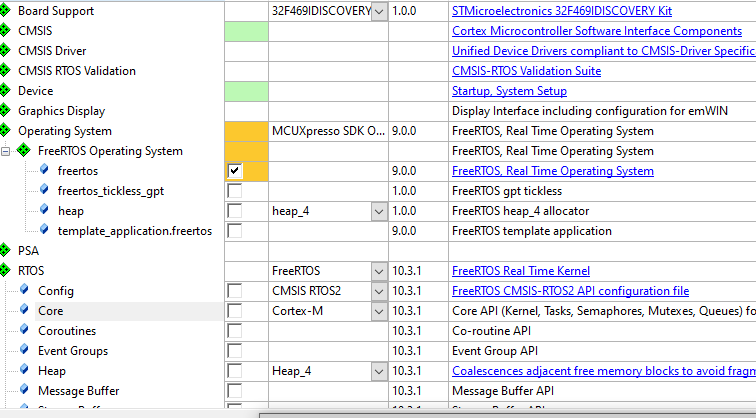Click the CMSIS Driver diamond icon
Viewport: 756px width, 418px height.
click(4, 51)
